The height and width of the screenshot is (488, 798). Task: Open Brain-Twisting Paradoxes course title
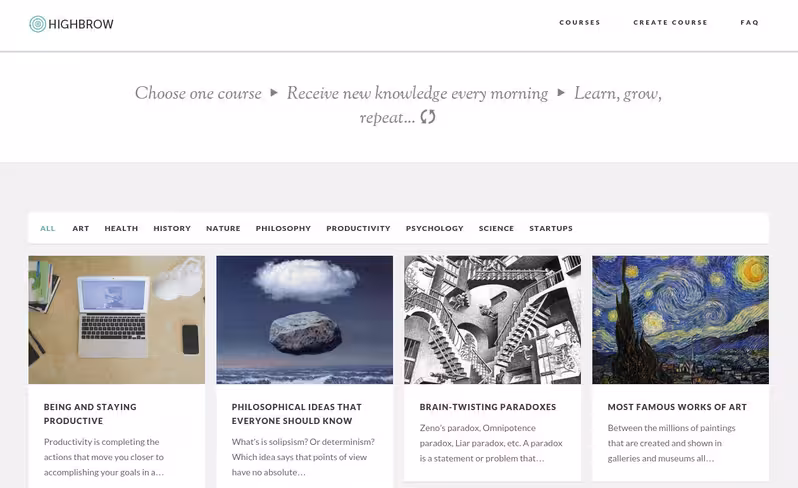pos(488,407)
